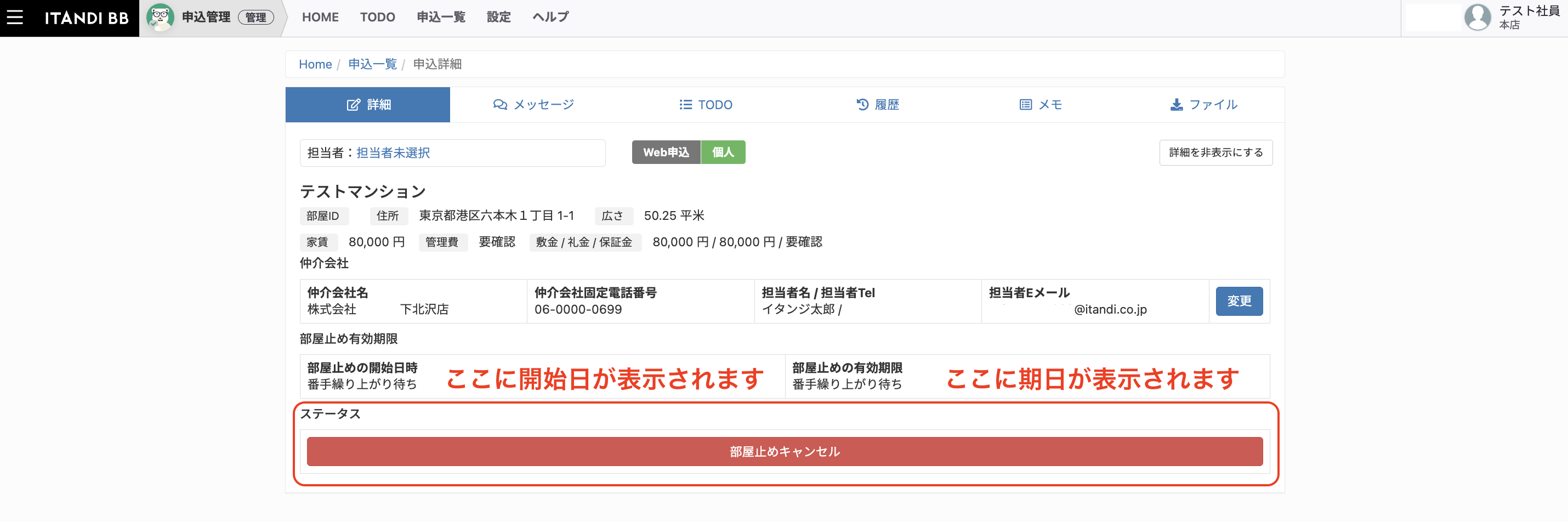Click the name イタンジ太郎
Screen dimensions: 1568x522
(x=798, y=309)
